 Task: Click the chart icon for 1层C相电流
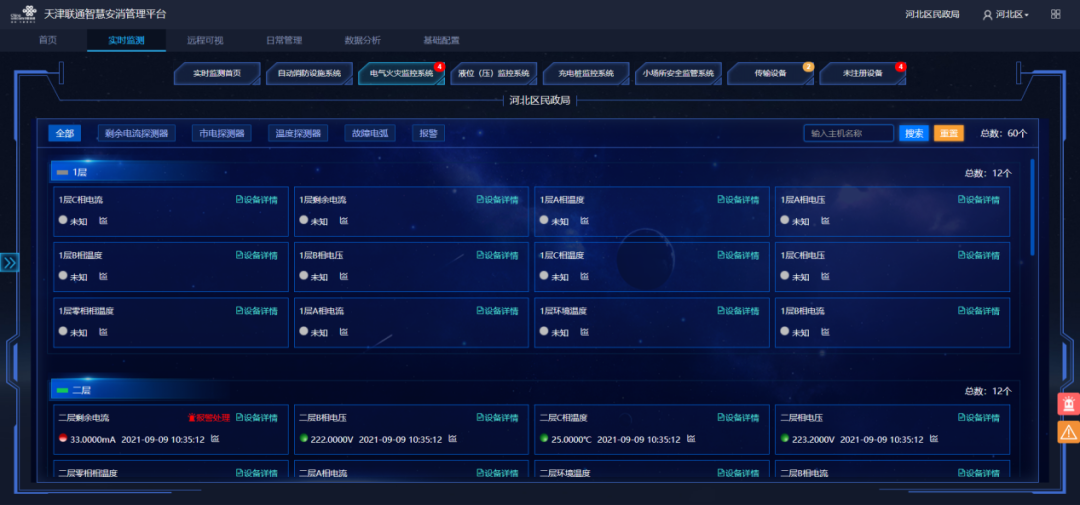103,221
